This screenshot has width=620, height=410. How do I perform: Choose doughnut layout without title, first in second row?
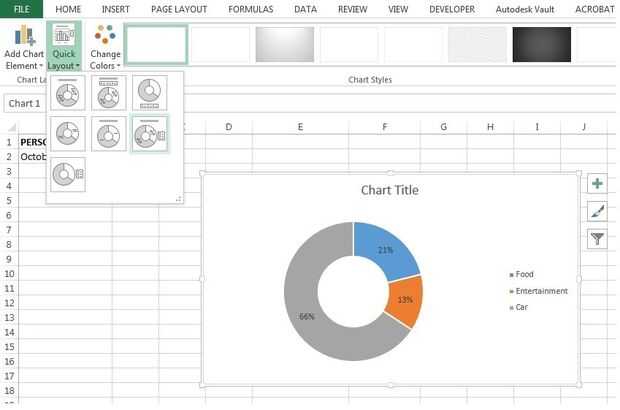pyautogui.click(x=68, y=134)
